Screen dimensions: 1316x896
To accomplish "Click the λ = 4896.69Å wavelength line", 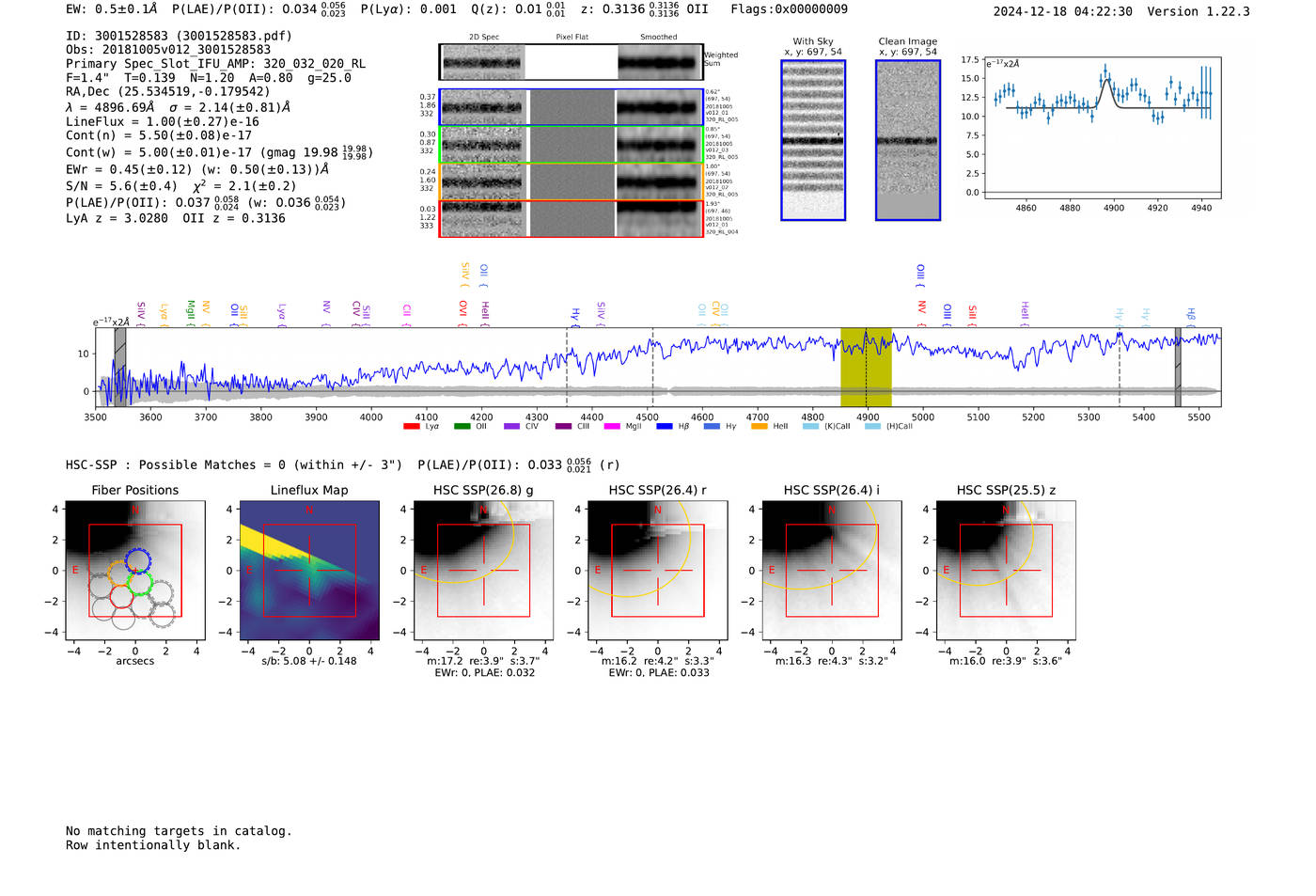I will 178,107.
